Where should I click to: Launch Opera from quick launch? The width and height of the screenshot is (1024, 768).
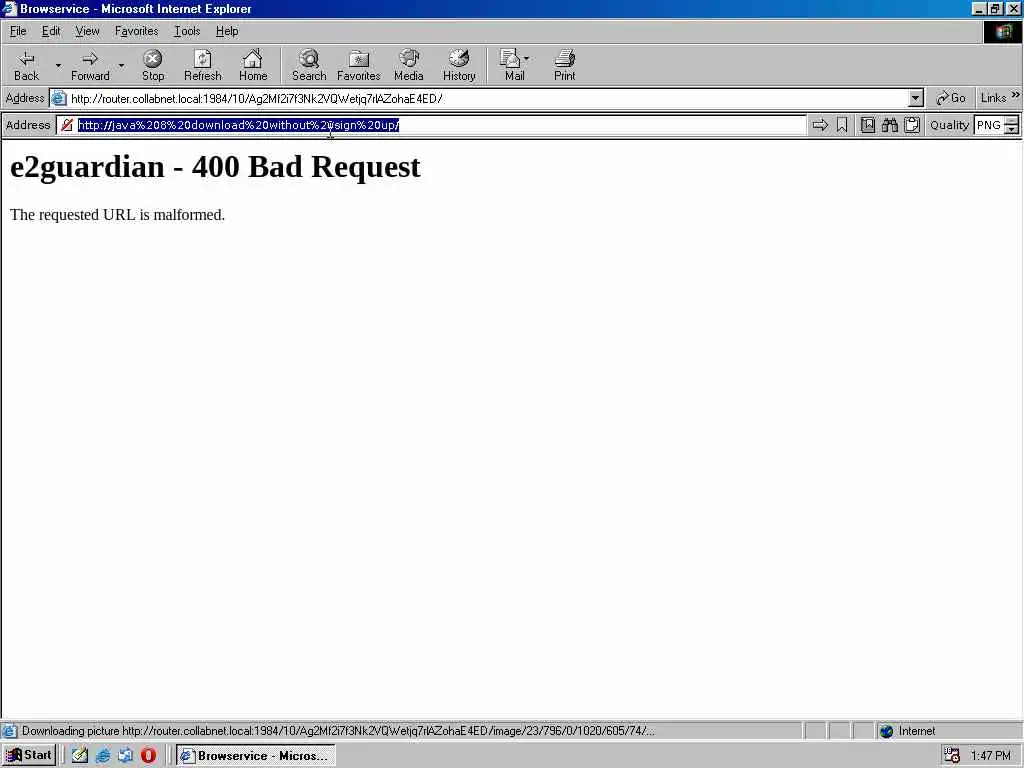point(148,756)
